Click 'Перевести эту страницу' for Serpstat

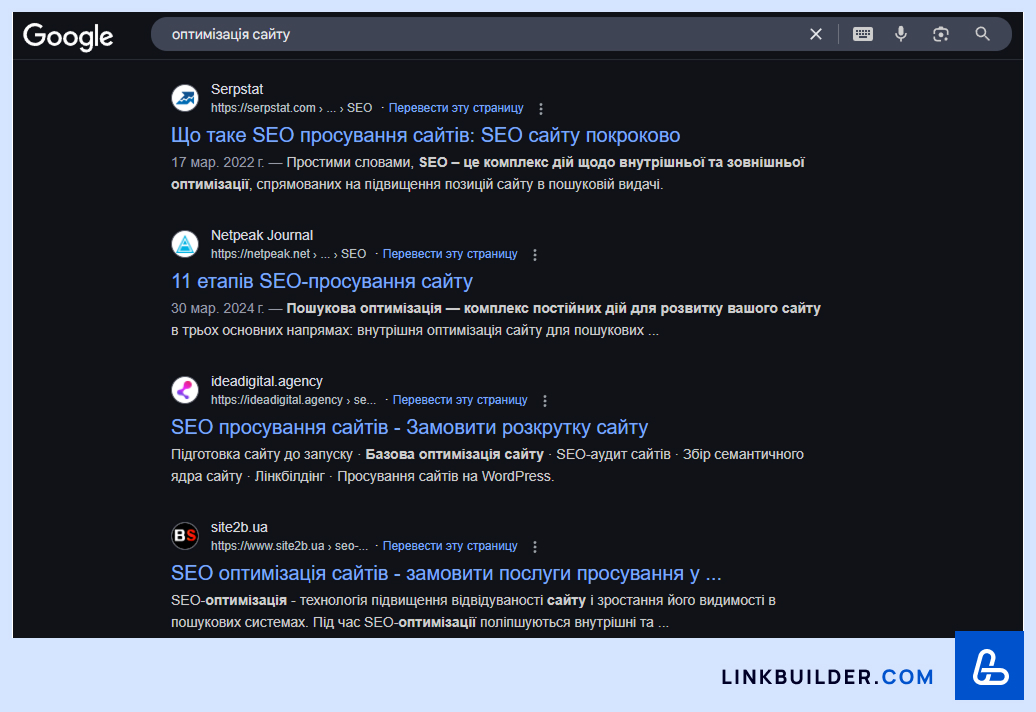point(456,108)
